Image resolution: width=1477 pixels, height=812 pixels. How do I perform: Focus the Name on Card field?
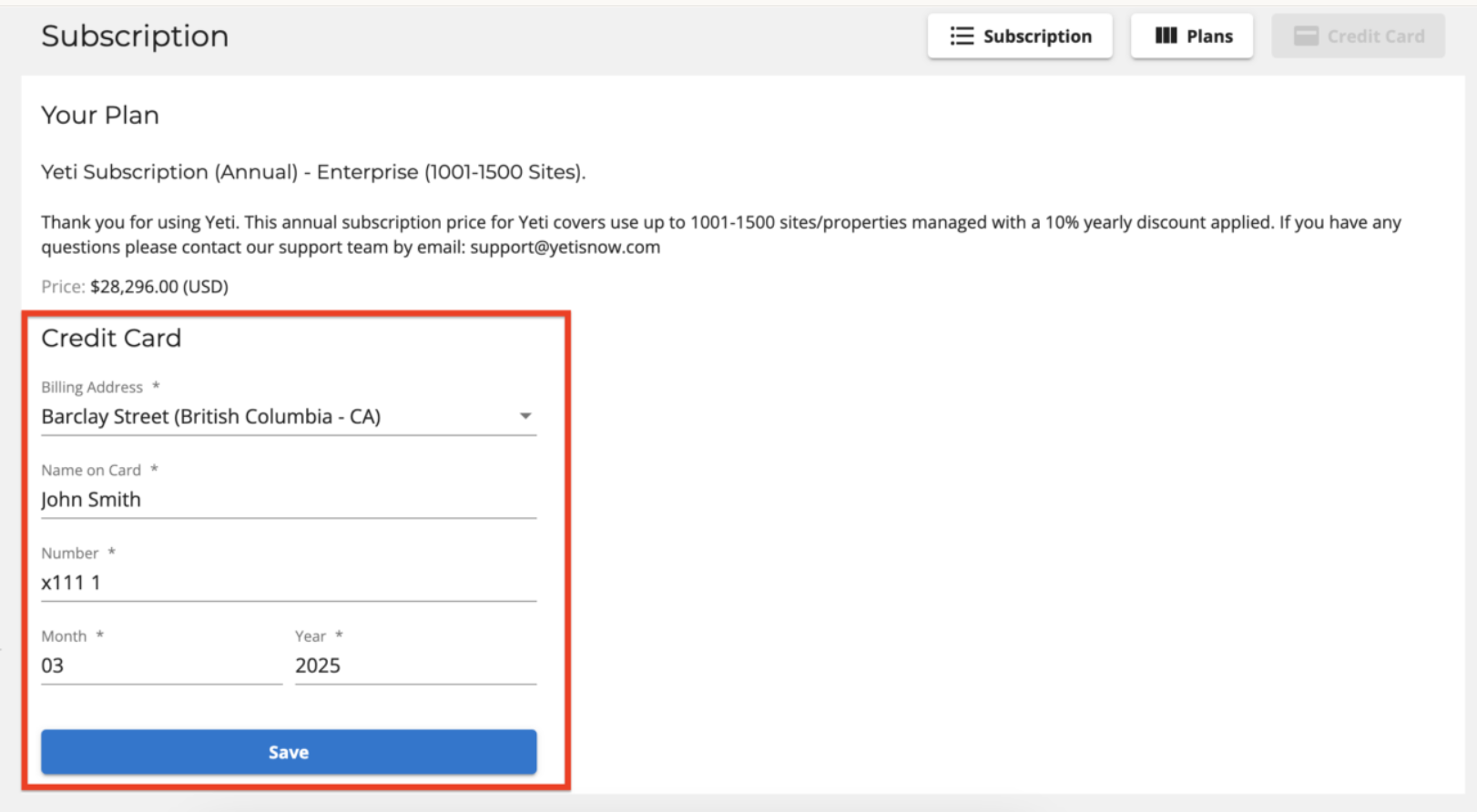(x=289, y=500)
